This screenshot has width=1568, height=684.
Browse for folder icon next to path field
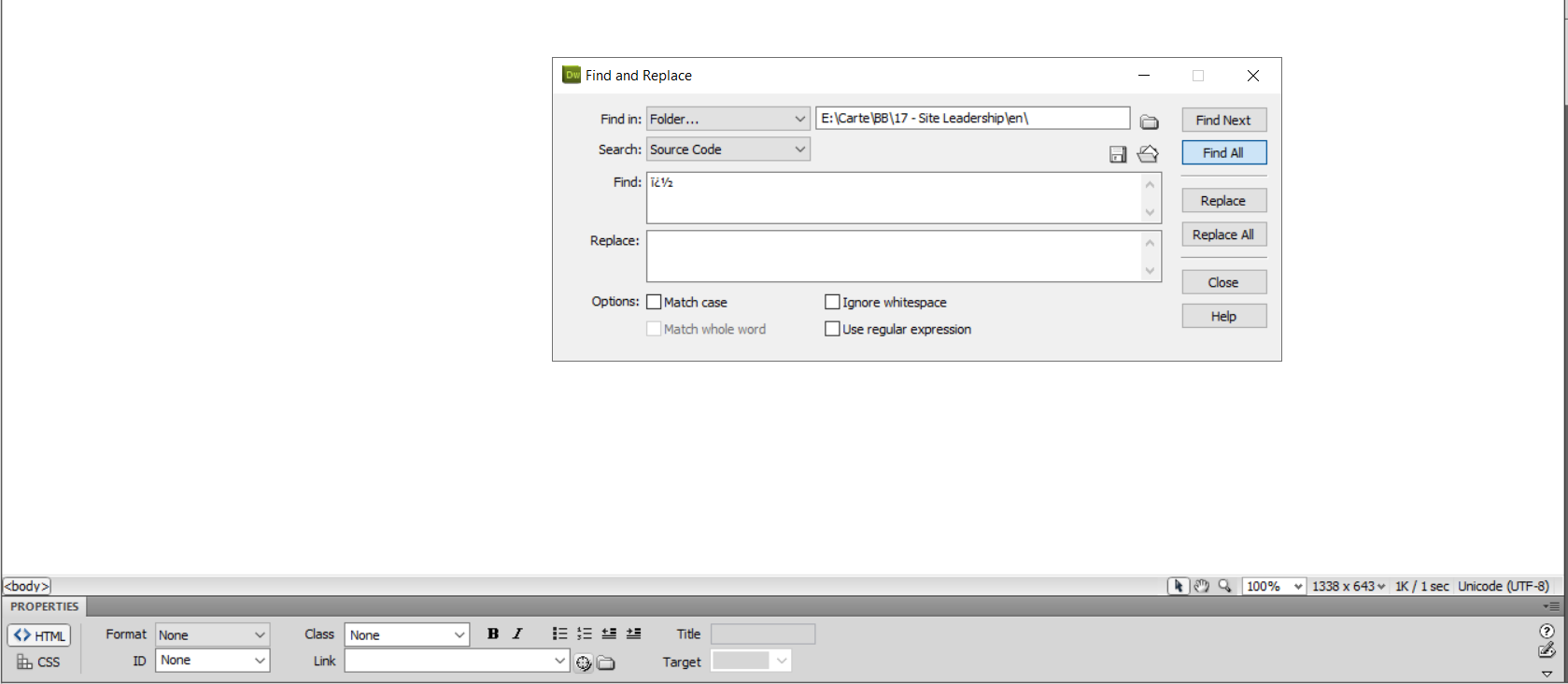click(1149, 122)
